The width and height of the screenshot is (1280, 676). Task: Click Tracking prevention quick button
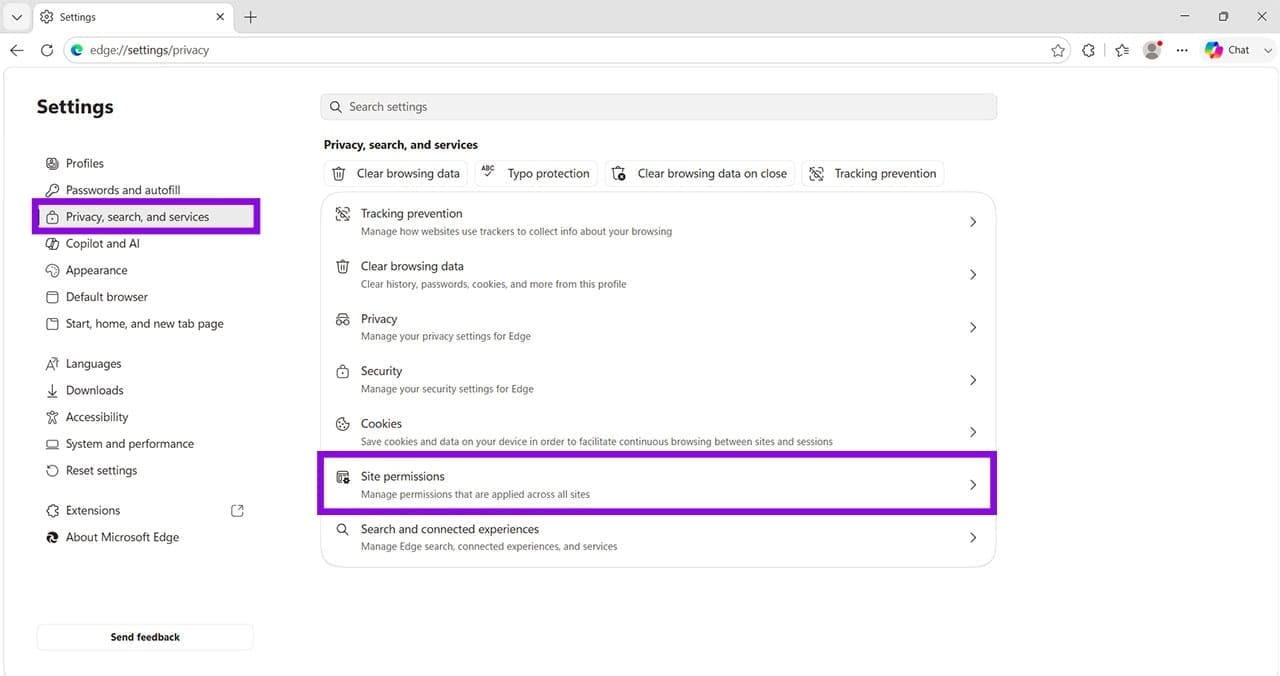coord(873,174)
